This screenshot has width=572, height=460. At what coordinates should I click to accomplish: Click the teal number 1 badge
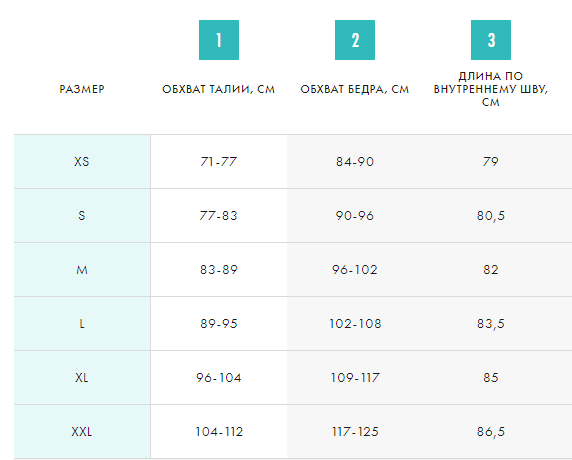[x=219, y=40]
